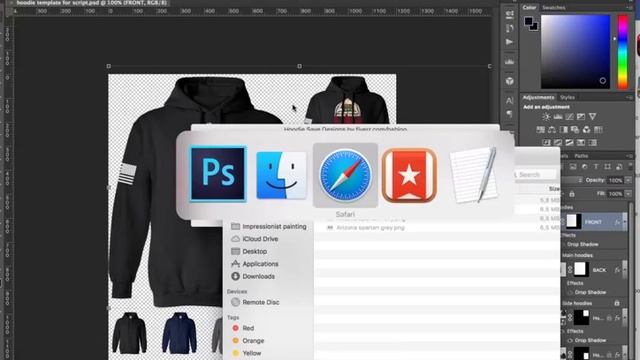640x360 pixels.
Task: Add a Selective Color adjustment
Action: click(592, 142)
